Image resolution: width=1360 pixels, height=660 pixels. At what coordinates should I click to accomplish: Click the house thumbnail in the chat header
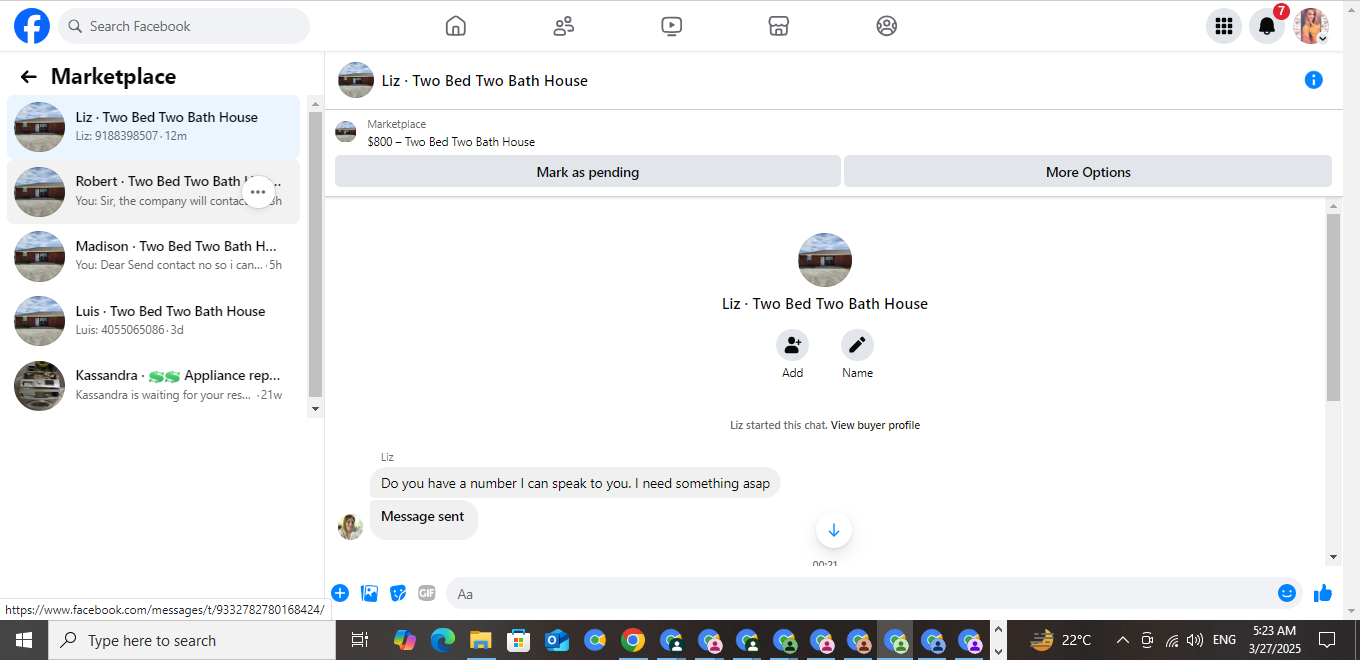(356, 80)
